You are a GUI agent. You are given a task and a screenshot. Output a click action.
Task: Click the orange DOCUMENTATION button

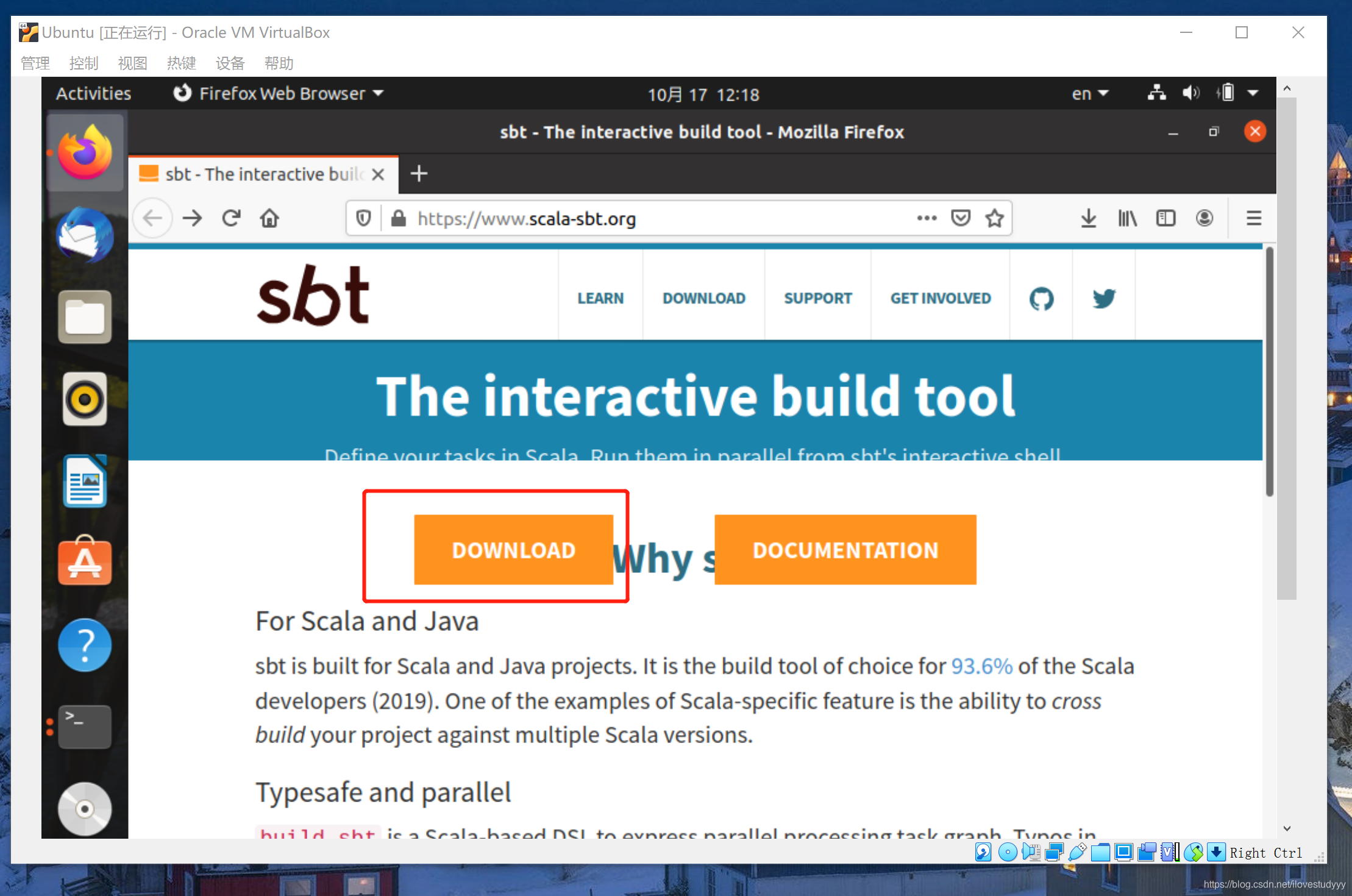tap(845, 550)
